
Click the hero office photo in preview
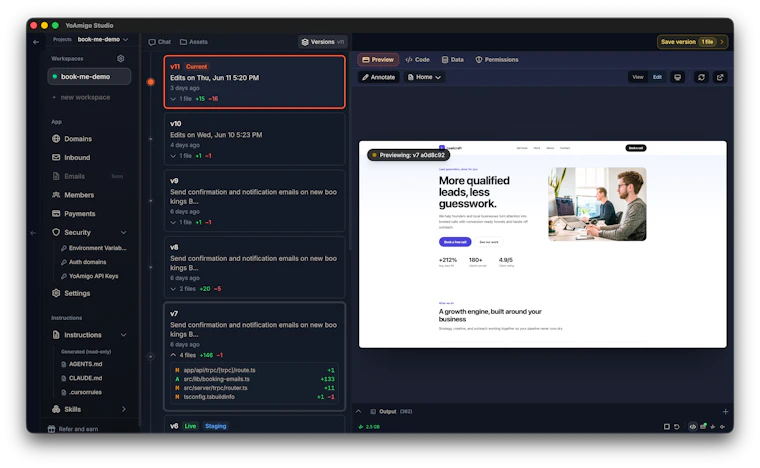click(x=597, y=204)
